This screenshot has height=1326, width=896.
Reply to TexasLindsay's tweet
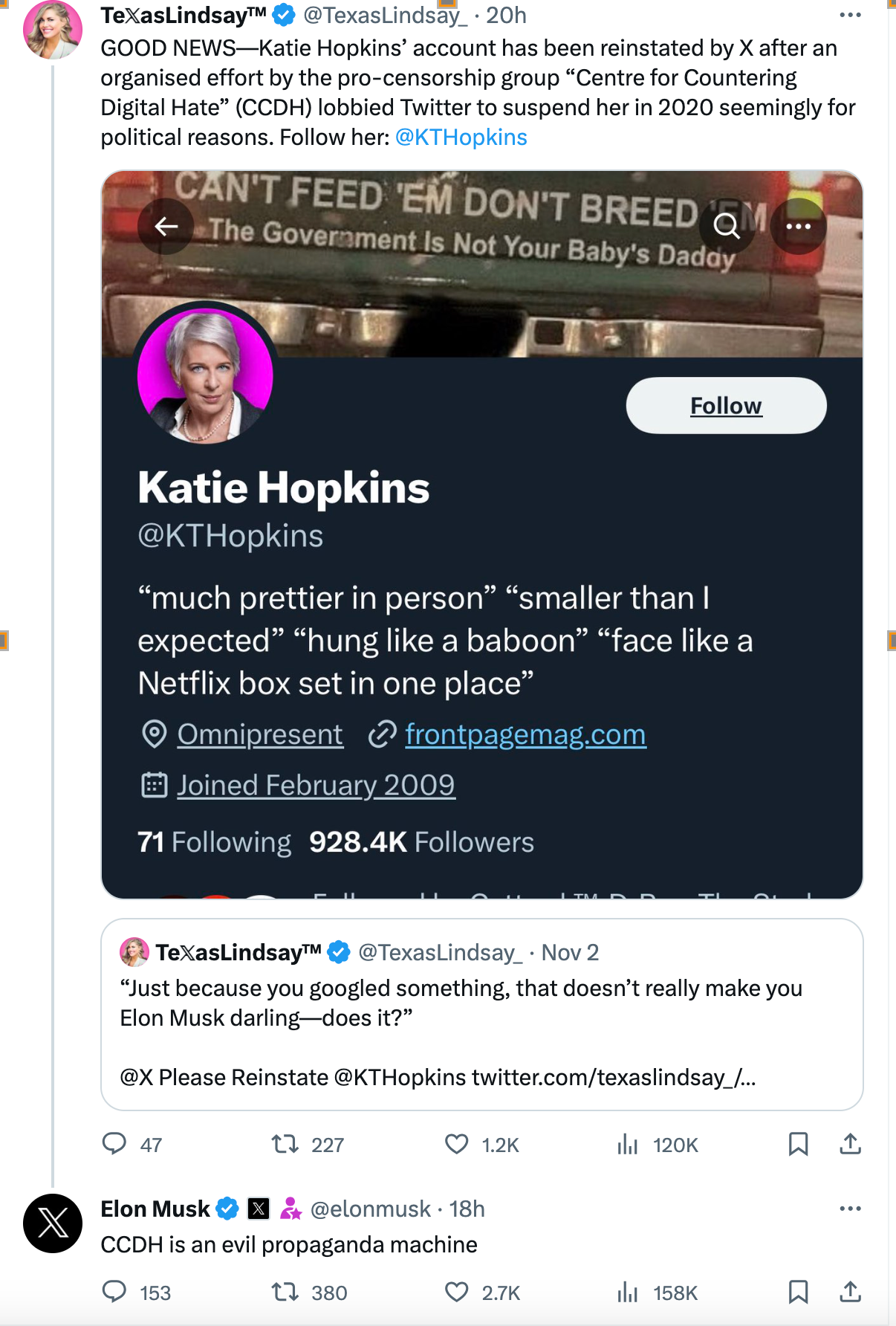[x=114, y=1144]
